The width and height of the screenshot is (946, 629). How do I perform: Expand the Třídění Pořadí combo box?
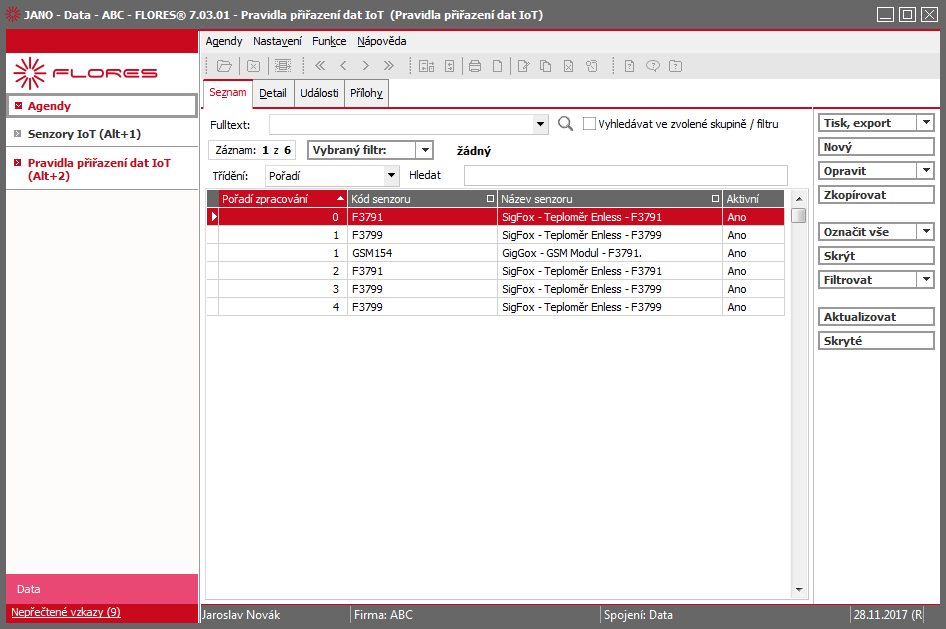pos(392,175)
